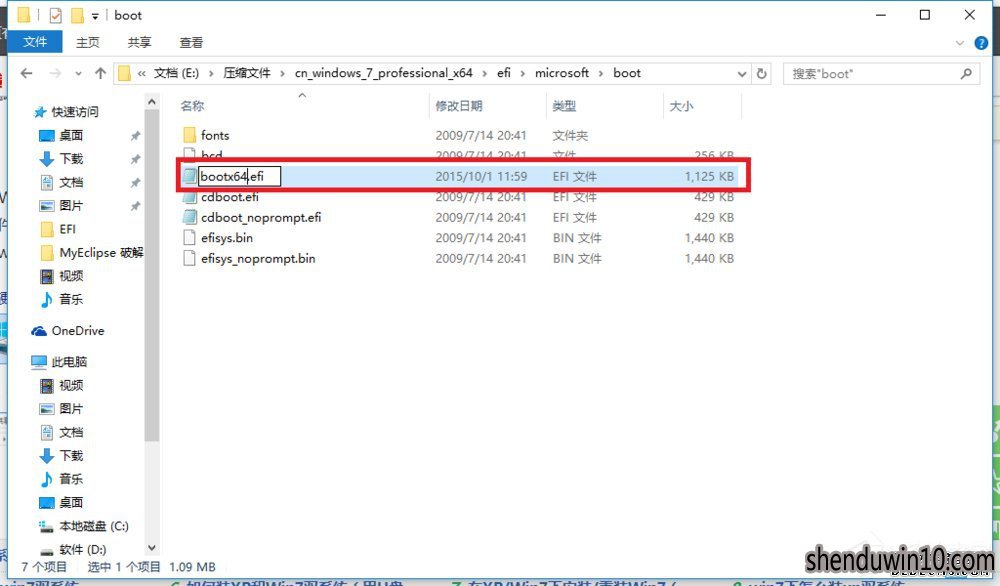This screenshot has height=586, width=1000.
Task: Go forward with the right arrow
Action: [x=55, y=73]
